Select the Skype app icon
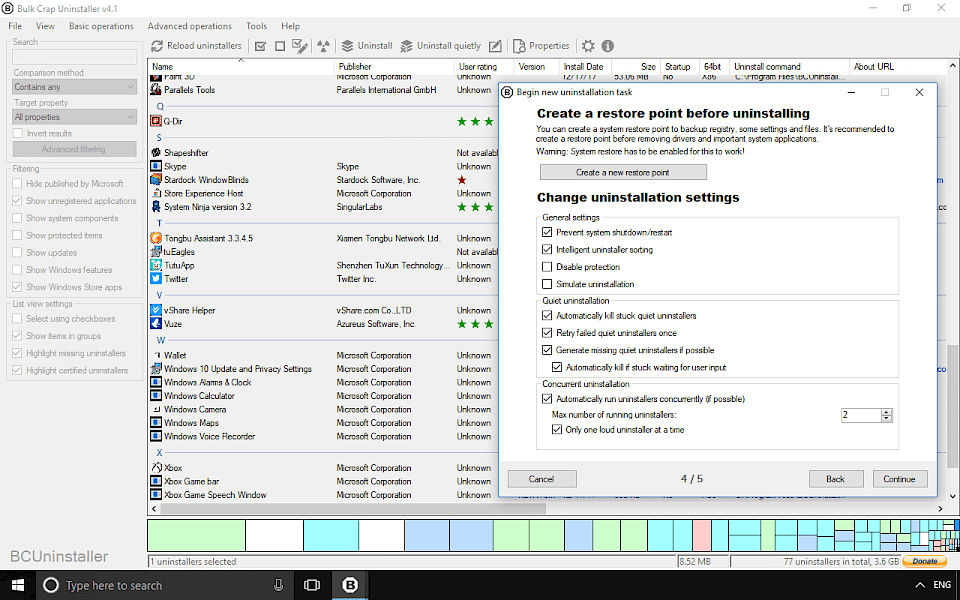Image resolution: width=960 pixels, height=600 pixels. click(156, 166)
